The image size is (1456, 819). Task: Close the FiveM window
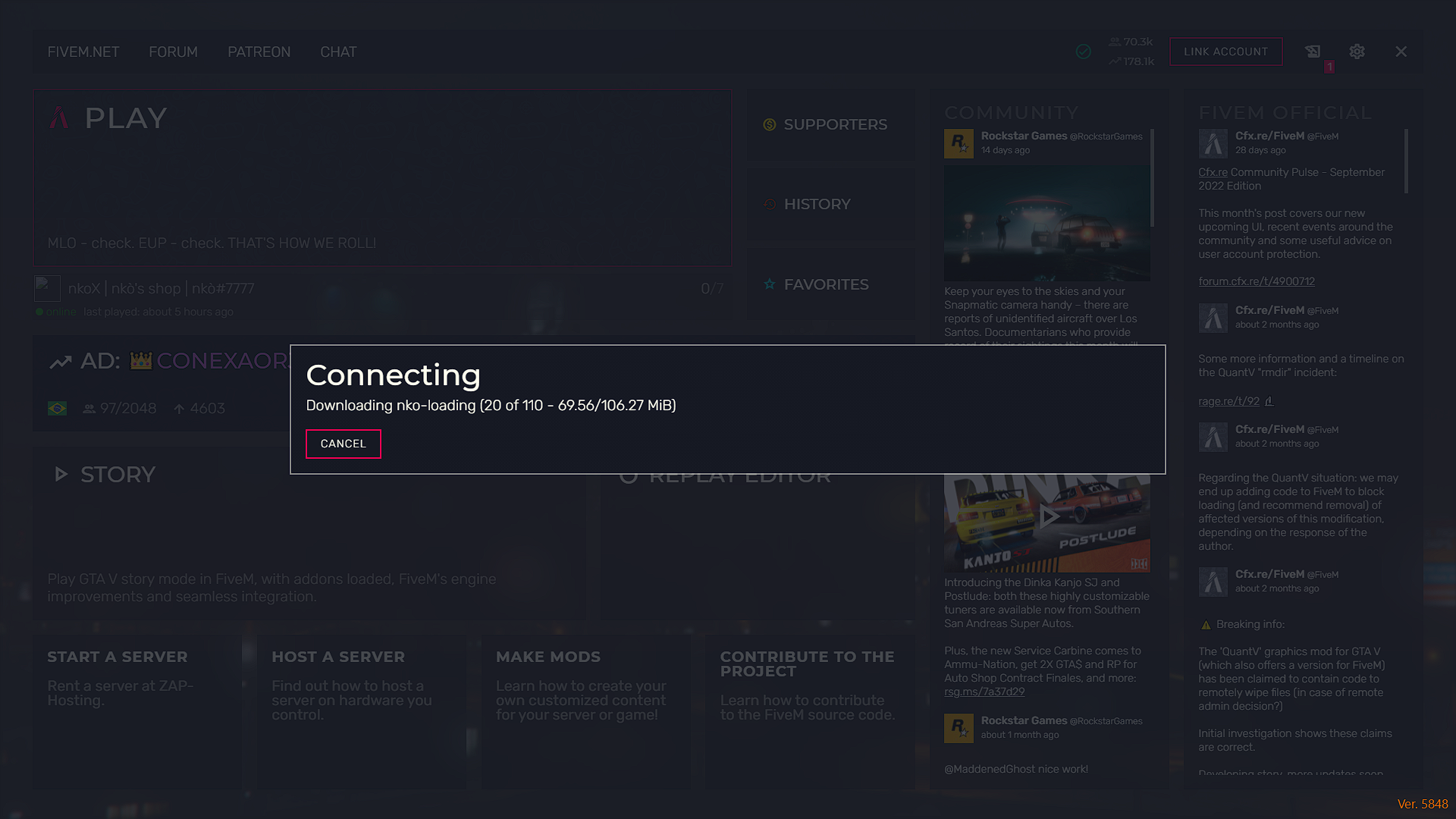(x=1401, y=52)
